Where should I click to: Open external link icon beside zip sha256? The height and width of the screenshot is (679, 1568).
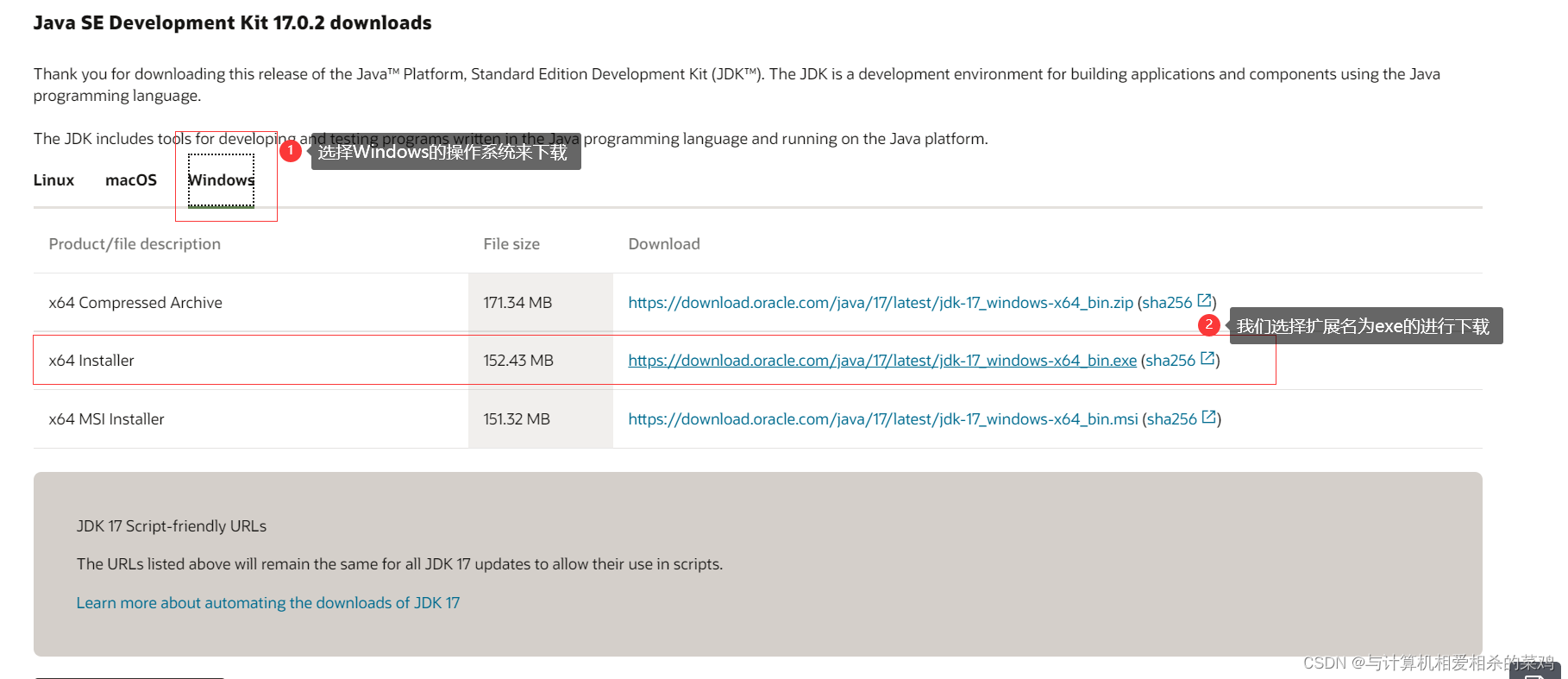[x=1205, y=301]
